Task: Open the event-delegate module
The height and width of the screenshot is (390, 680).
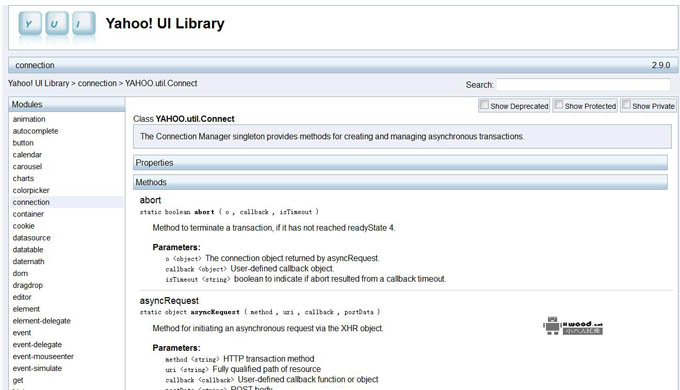Action: pyautogui.click(x=37, y=344)
